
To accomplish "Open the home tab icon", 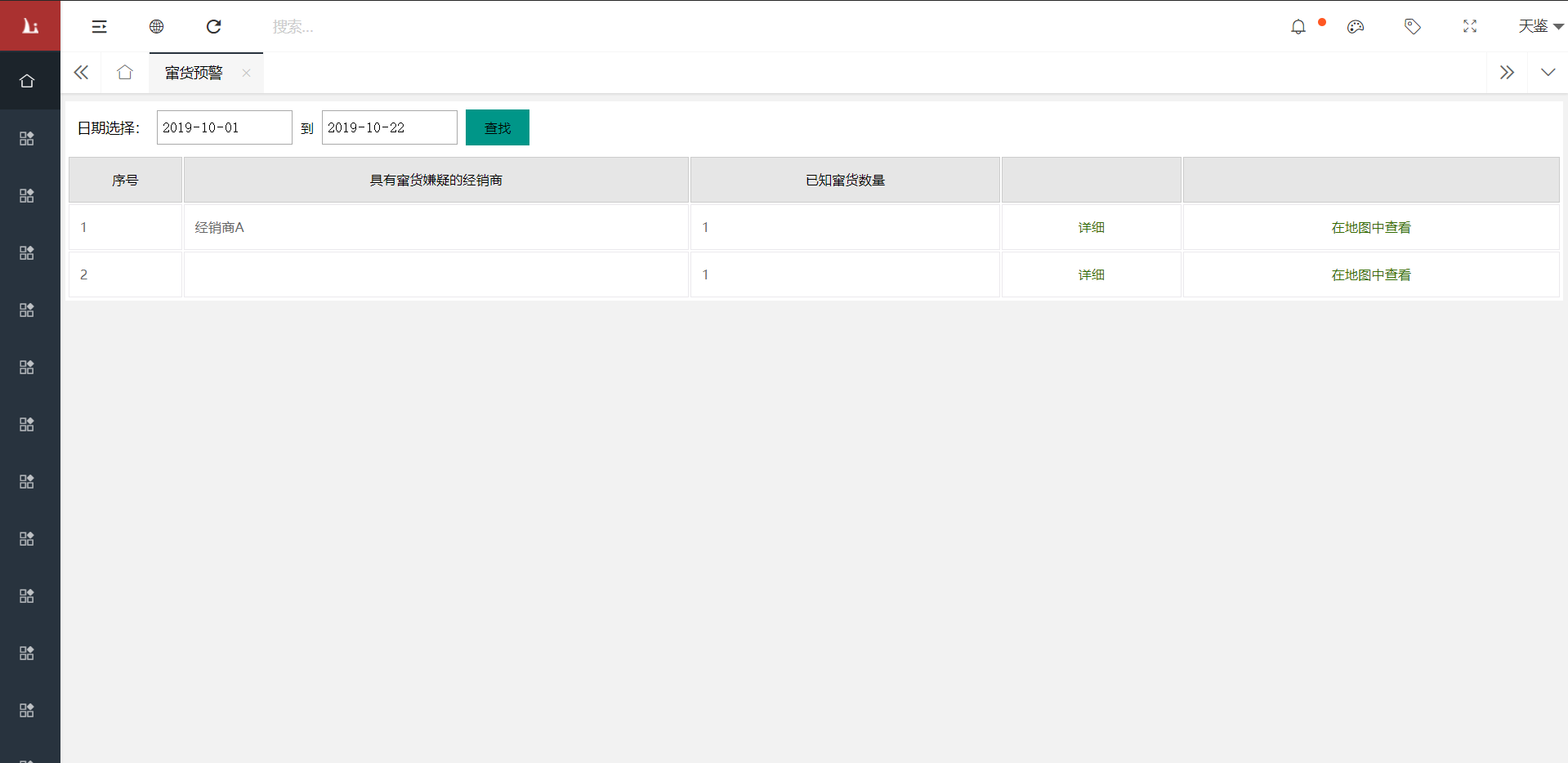I will click(124, 73).
